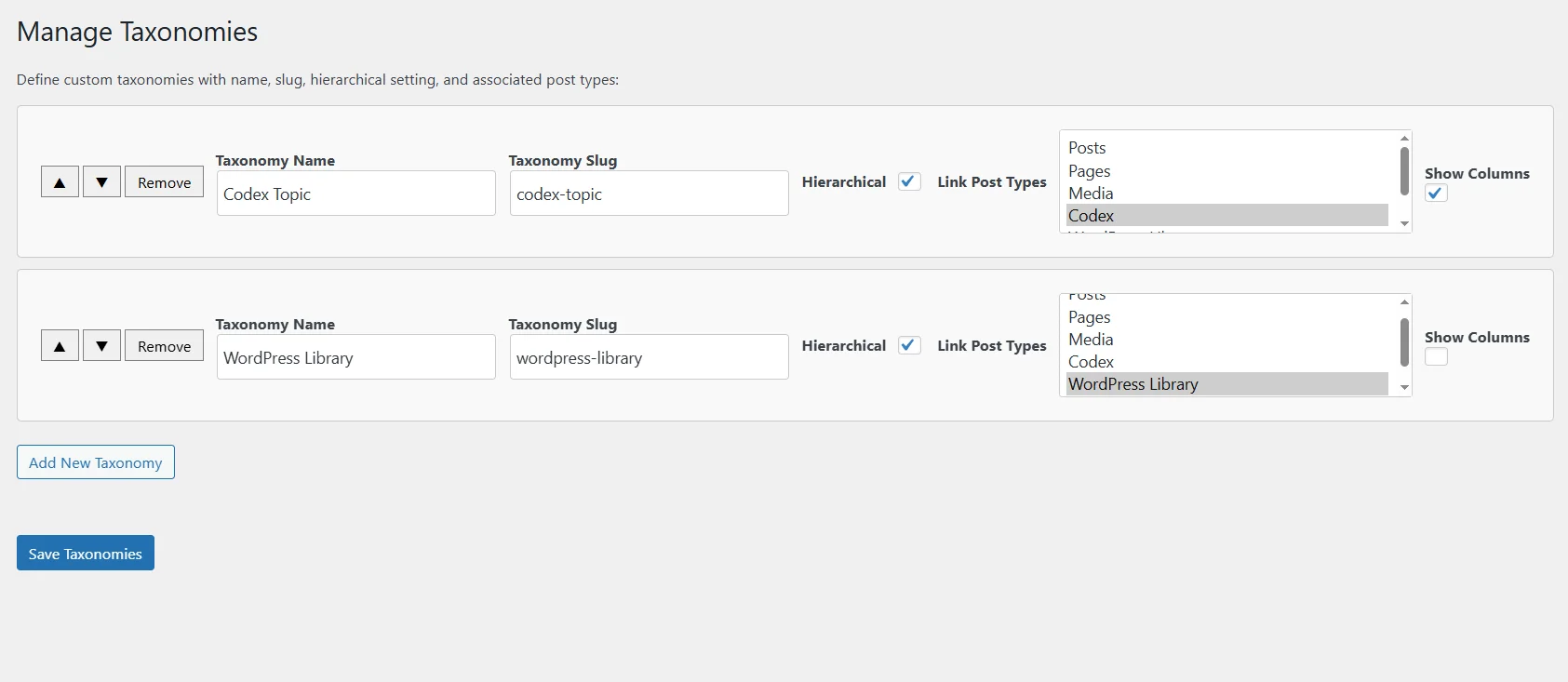Focus the wordpress-library slug field
The image size is (1568, 682).
pos(649,358)
